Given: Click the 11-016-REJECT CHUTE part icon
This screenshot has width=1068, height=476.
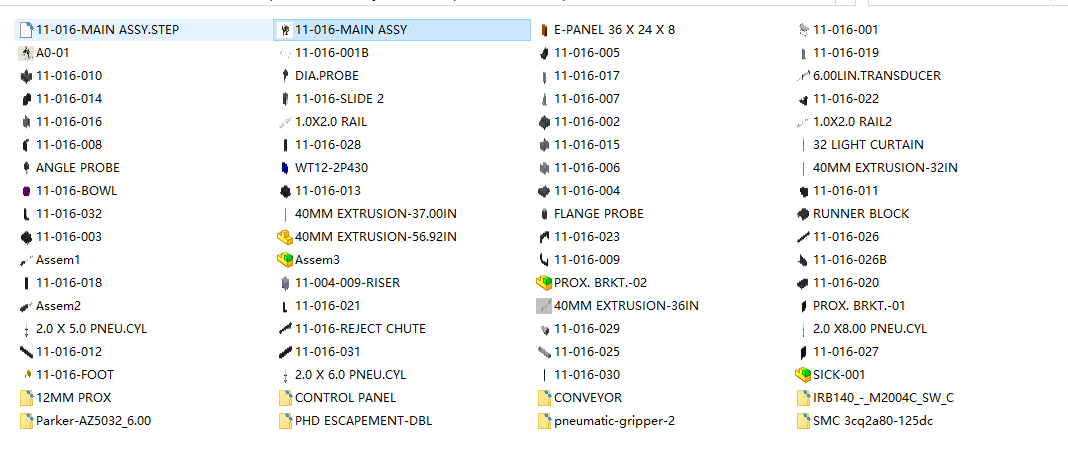Looking at the screenshot, I should coord(285,329).
